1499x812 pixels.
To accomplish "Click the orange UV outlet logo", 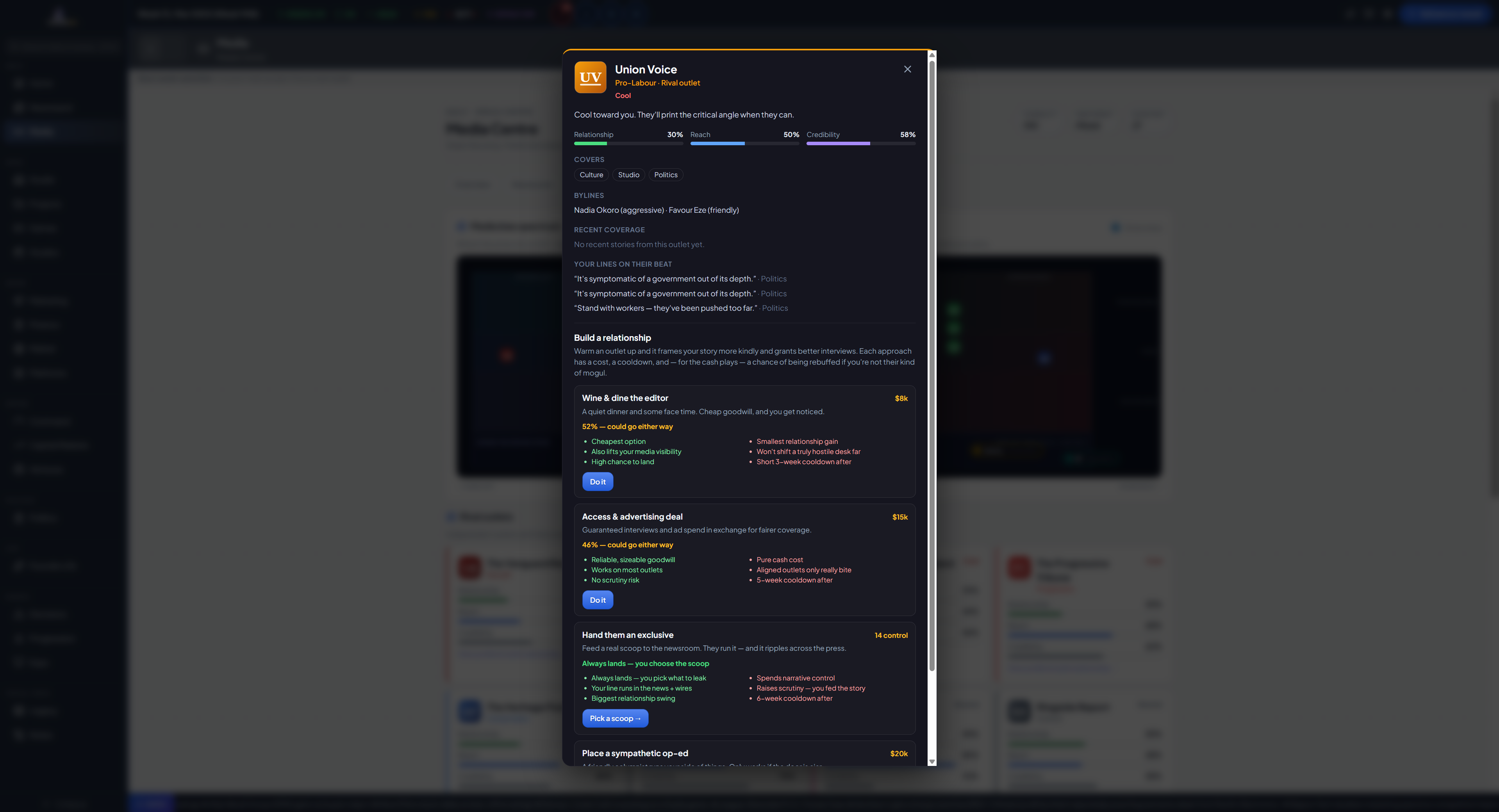I will click(590, 77).
